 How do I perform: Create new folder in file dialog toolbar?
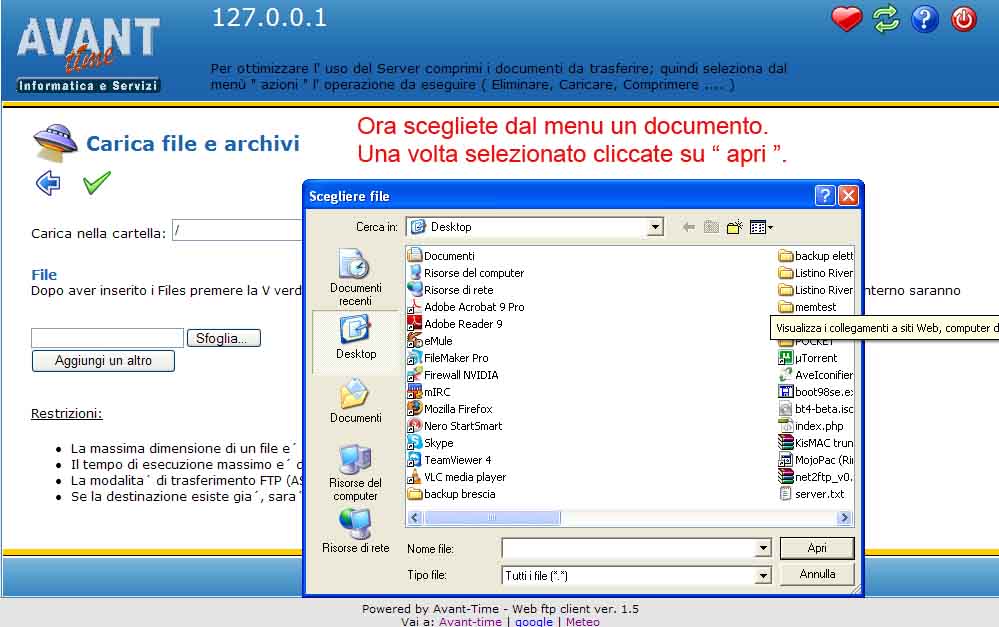tap(735, 227)
